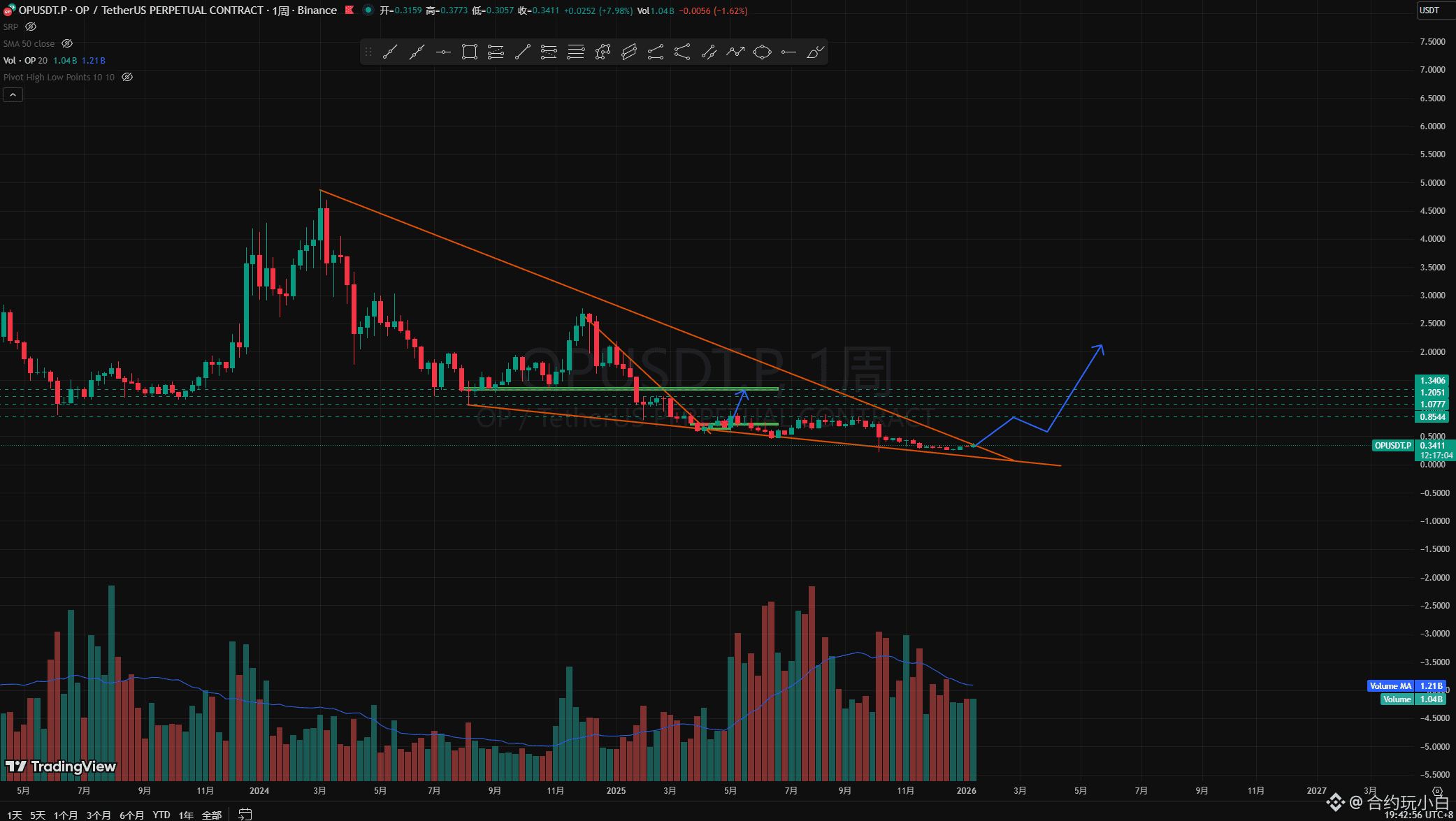Image resolution: width=1456 pixels, height=821 pixels.
Task: Switch to the 6个月 time range
Action: (x=131, y=815)
